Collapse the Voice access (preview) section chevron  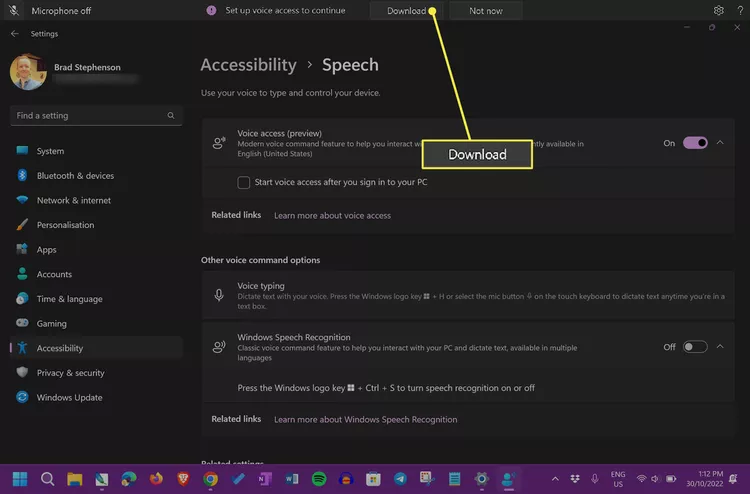[x=720, y=143]
